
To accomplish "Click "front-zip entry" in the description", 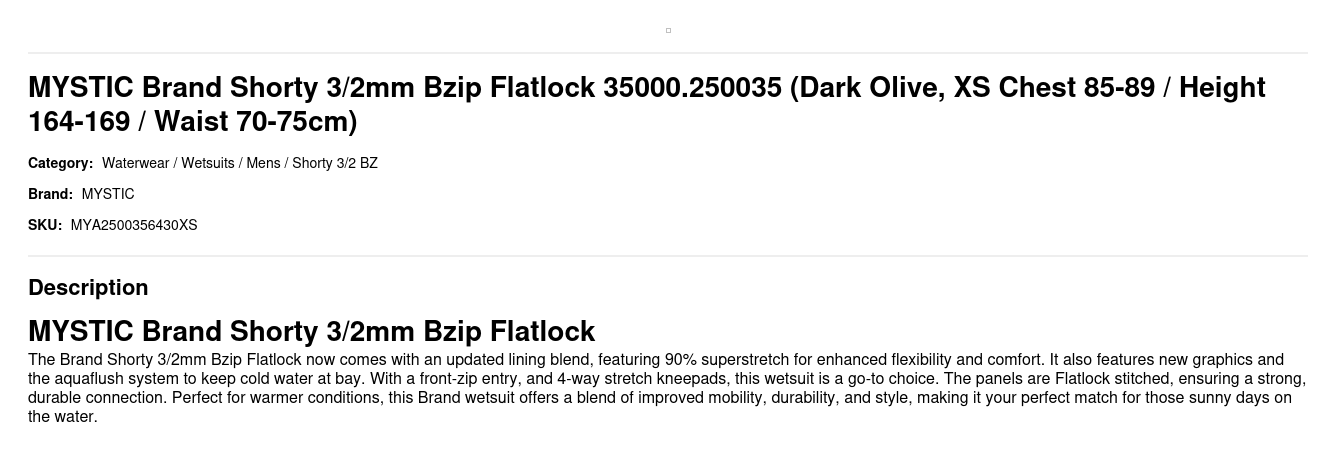I will coord(469,379).
